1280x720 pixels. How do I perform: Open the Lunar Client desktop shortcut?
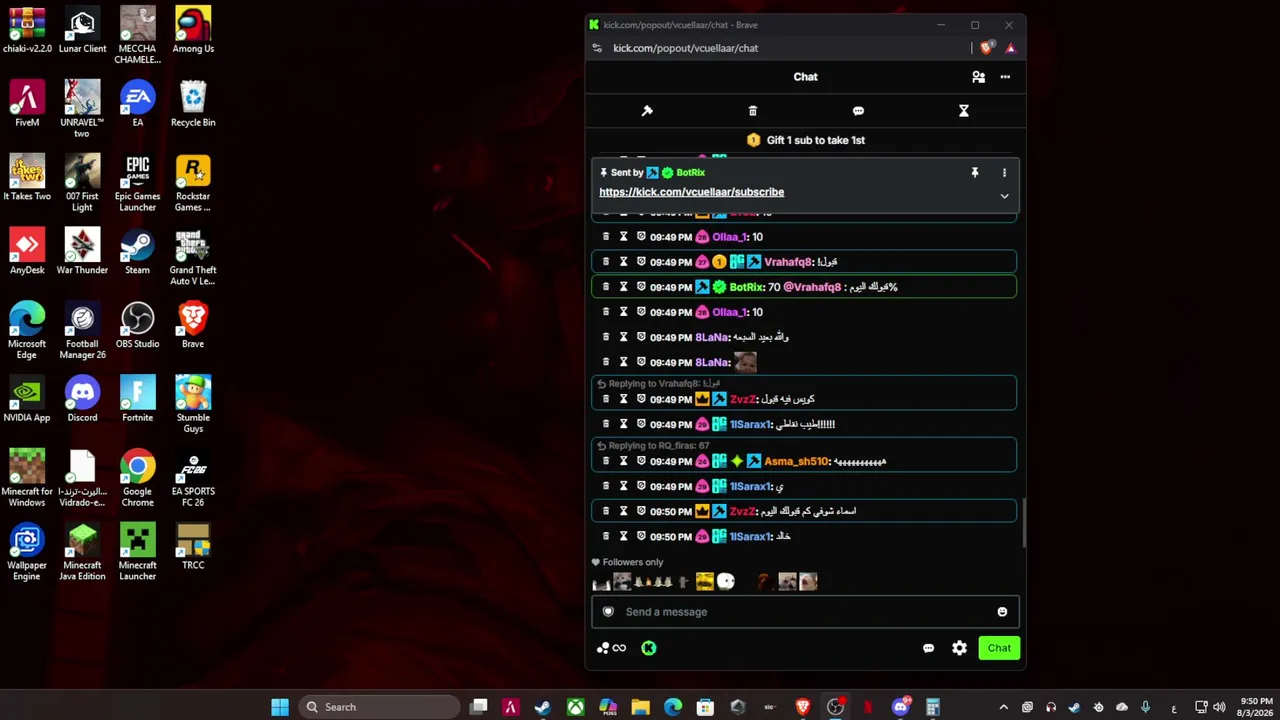(x=82, y=32)
